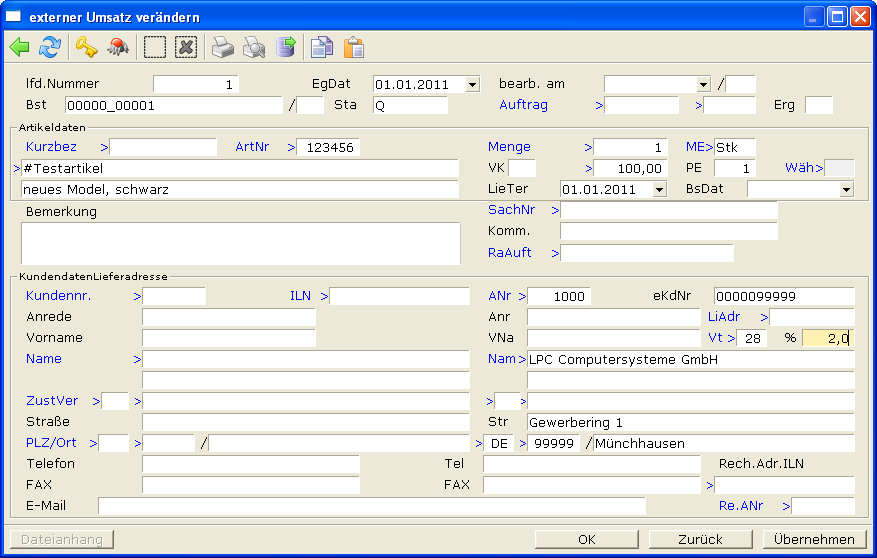Click the database export icon
Image resolution: width=877 pixels, height=558 pixels.
pos(286,47)
